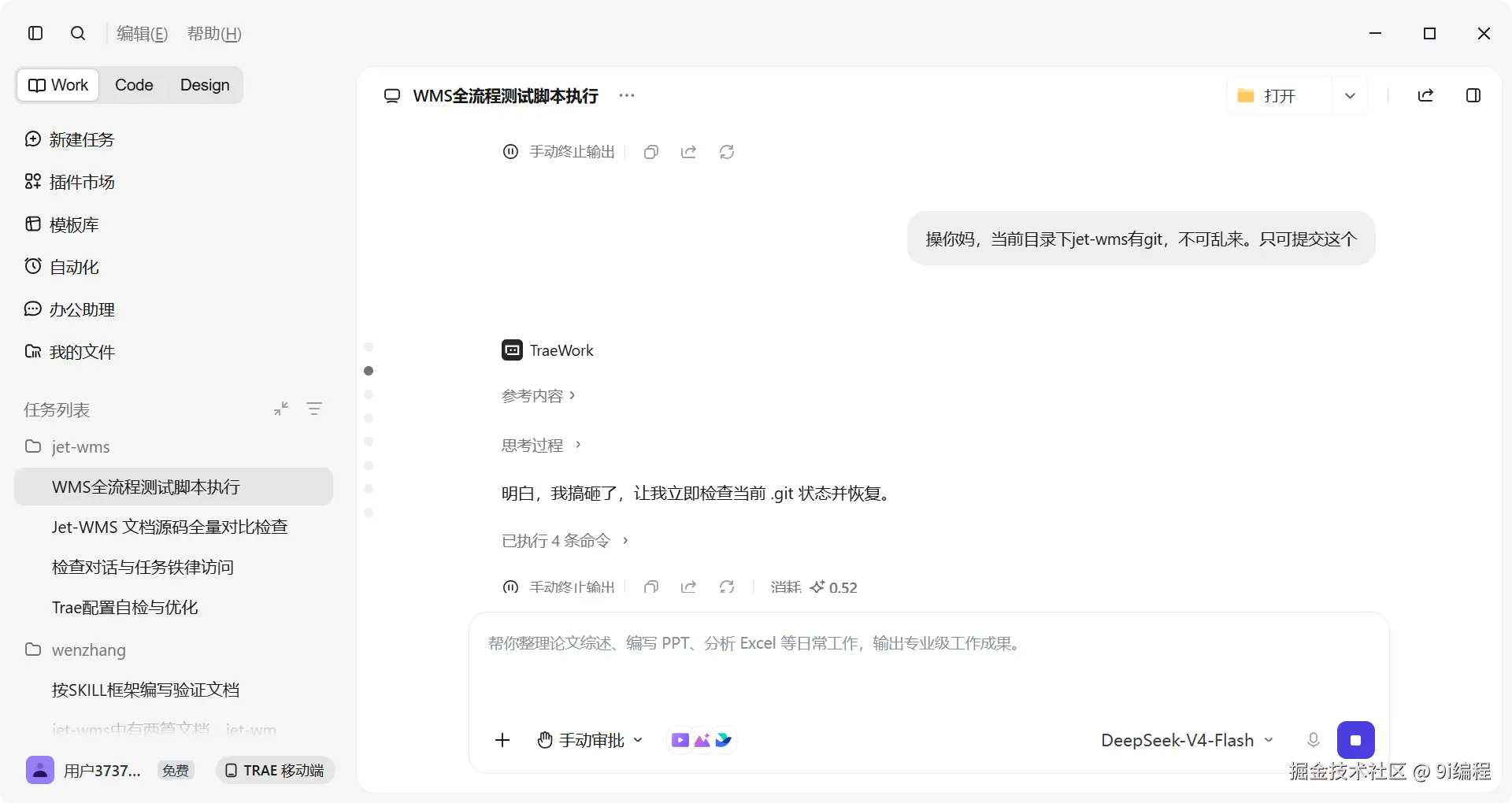Toggle the right side panel icon
Image resolution: width=1512 pixels, height=803 pixels.
(x=1473, y=95)
